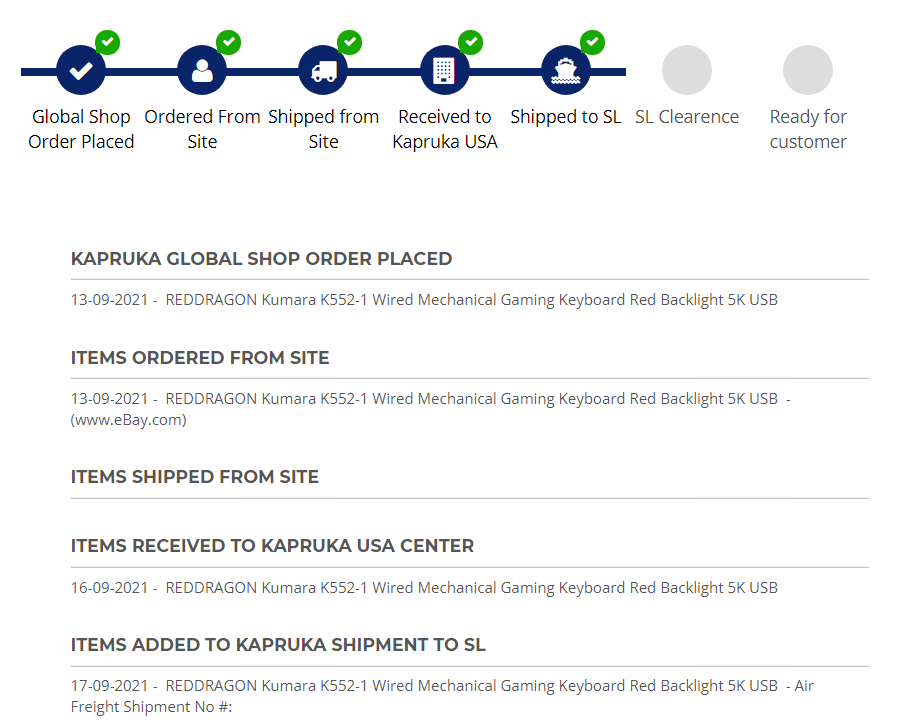Click Items Received To Kapruka USA Center heading
Screen dimensions: 913x728
coord(272,546)
